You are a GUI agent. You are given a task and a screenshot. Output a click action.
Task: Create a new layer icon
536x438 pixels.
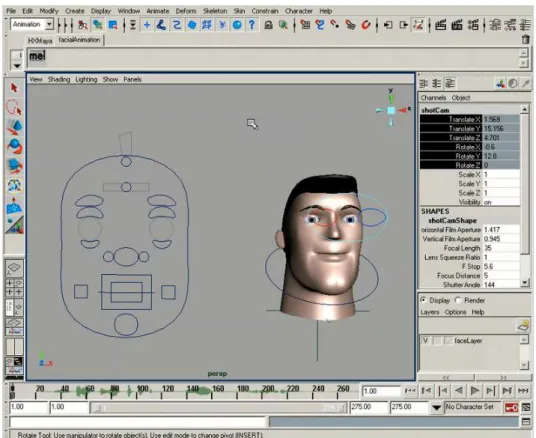click(523, 326)
